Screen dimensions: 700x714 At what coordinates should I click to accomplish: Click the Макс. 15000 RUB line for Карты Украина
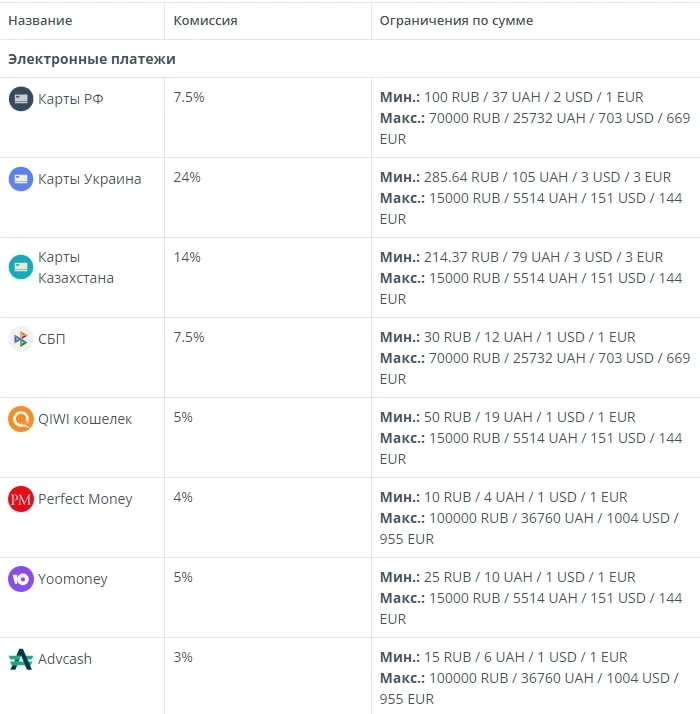click(x=531, y=209)
